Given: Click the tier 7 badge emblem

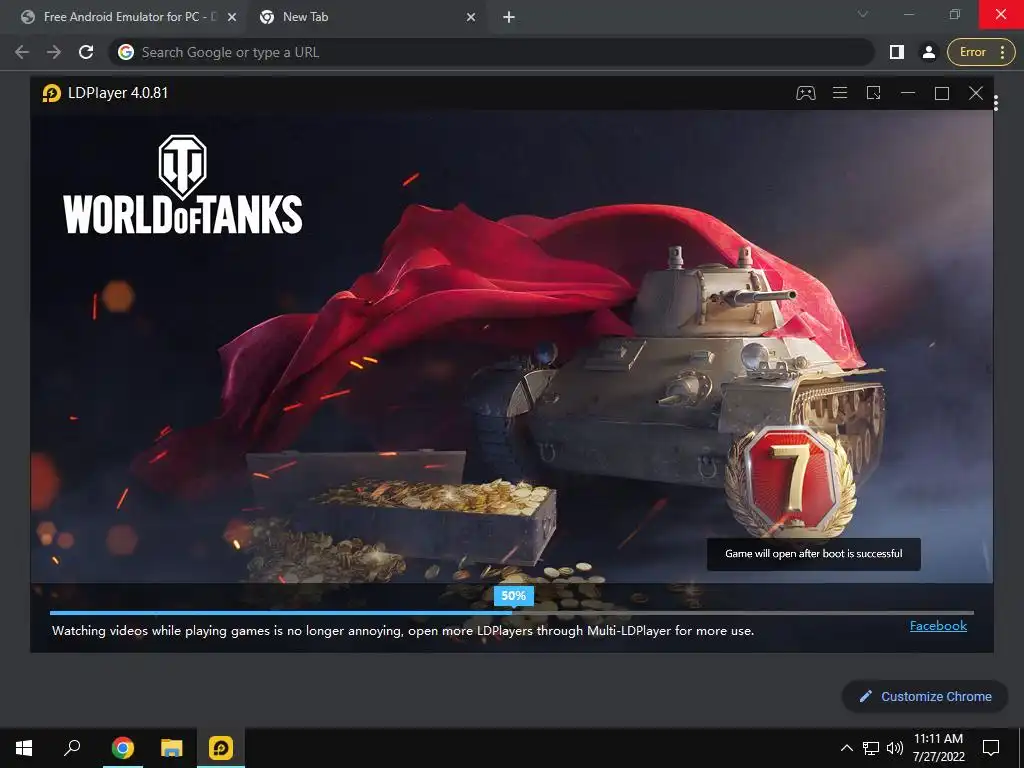Looking at the screenshot, I should pos(790,482).
